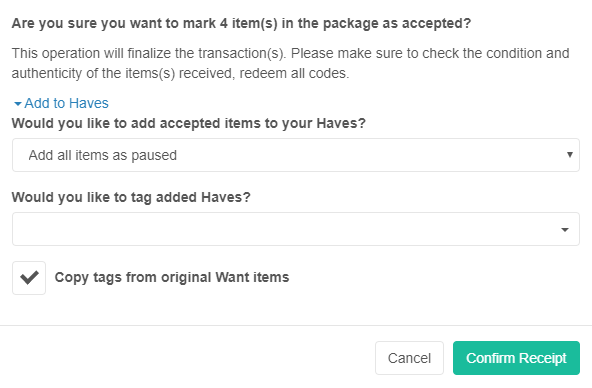The image size is (592, 388).
Task: Click the word "Receipt" on the confirm button
Action: coord(543,358)
